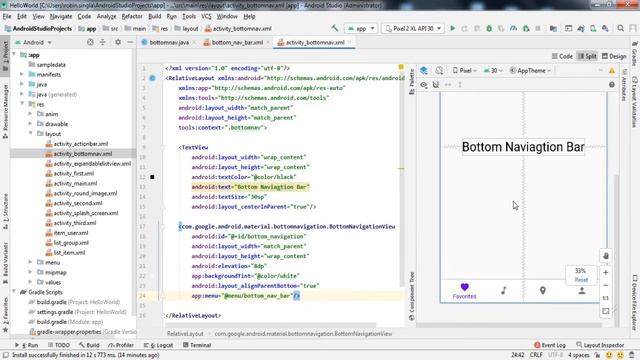Open the File menu
Viewport: 640px width, 360px height.
point(7,16)
